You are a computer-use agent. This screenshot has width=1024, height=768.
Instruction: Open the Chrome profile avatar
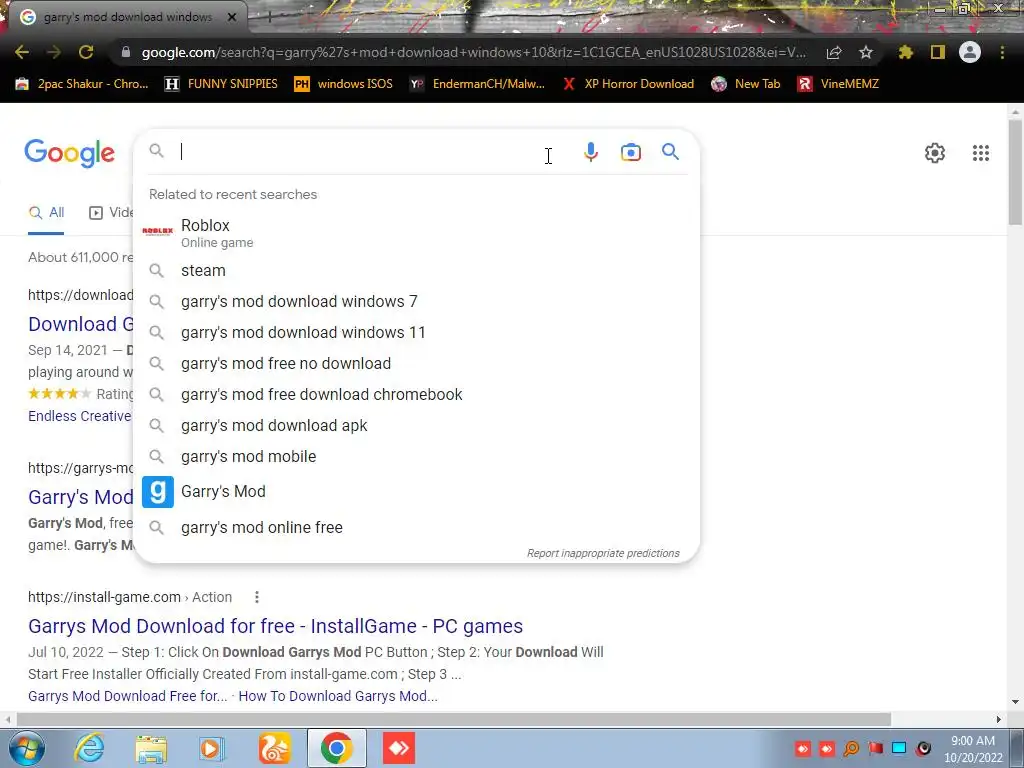coord(970,52)
